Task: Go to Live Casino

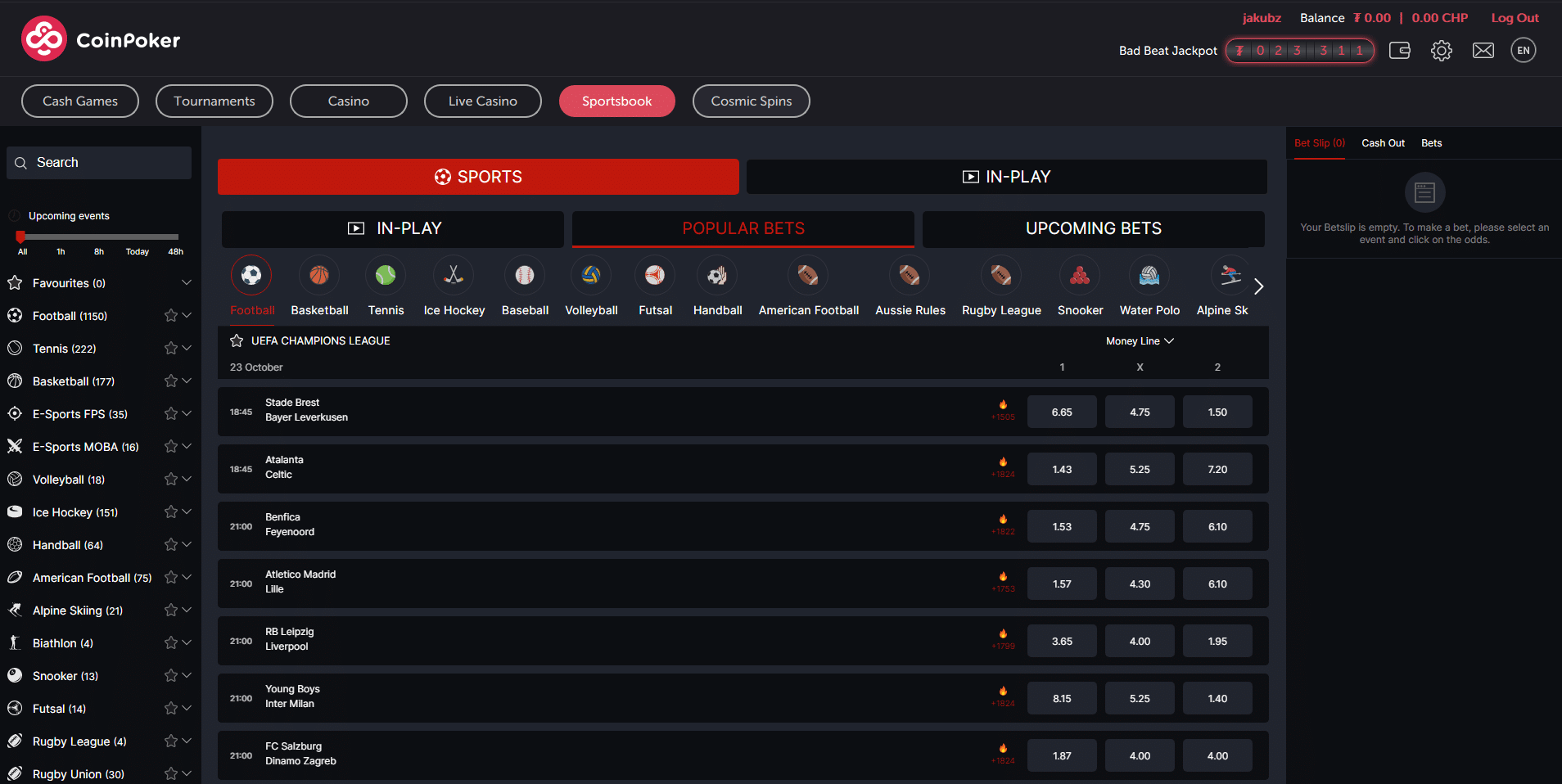Action: (x=483, y=101)
